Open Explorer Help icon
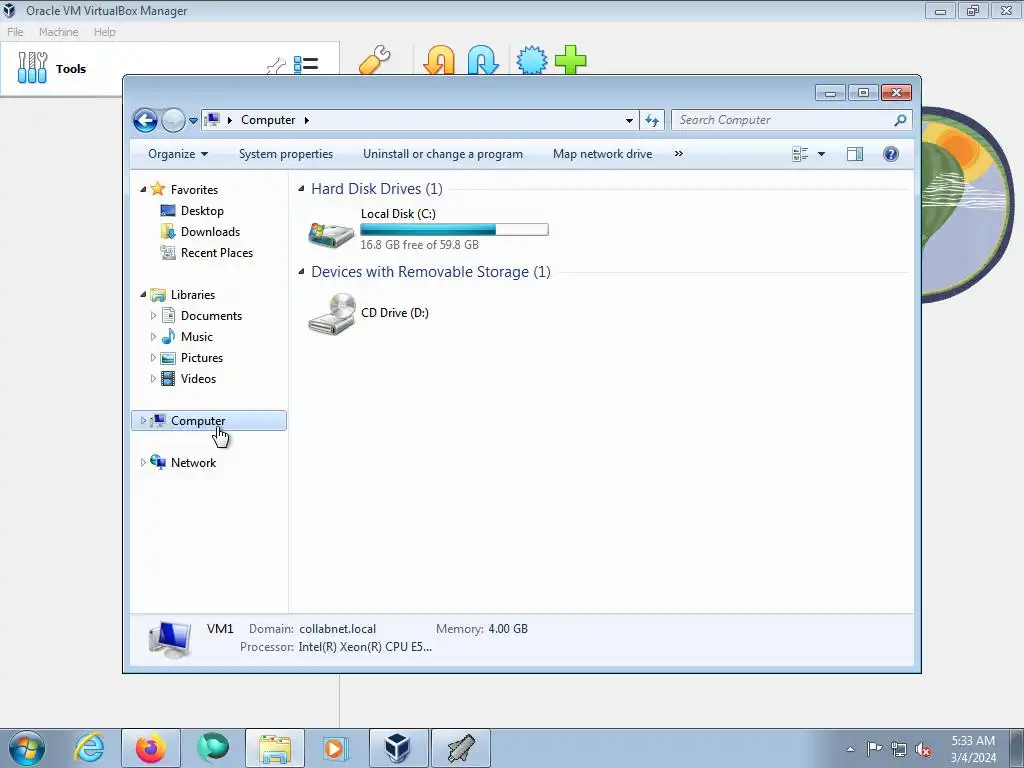Viewport: 1024px width, 768px height. 891,154
